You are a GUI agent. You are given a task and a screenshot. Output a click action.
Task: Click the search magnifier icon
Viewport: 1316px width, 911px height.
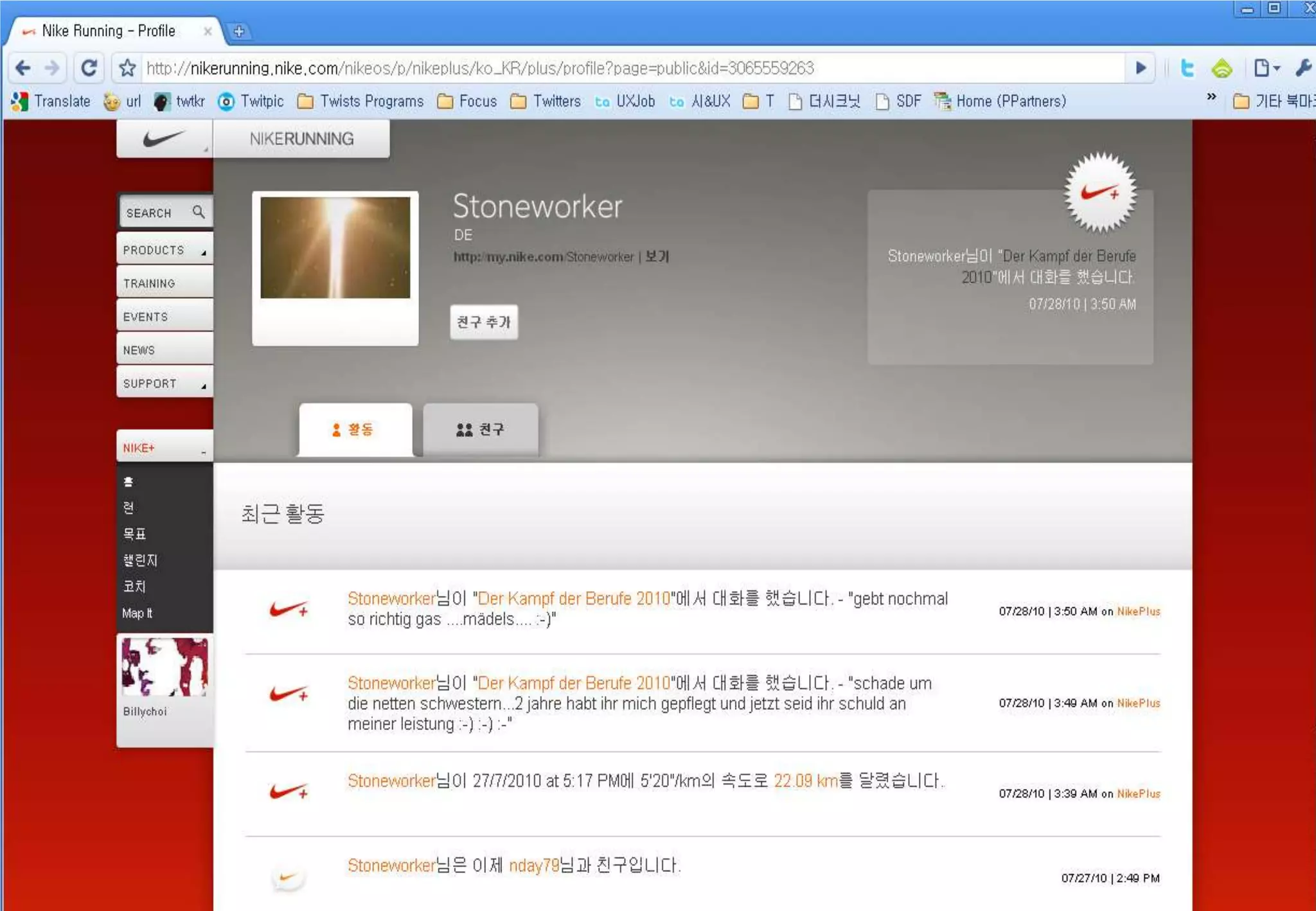coord(199,212)
